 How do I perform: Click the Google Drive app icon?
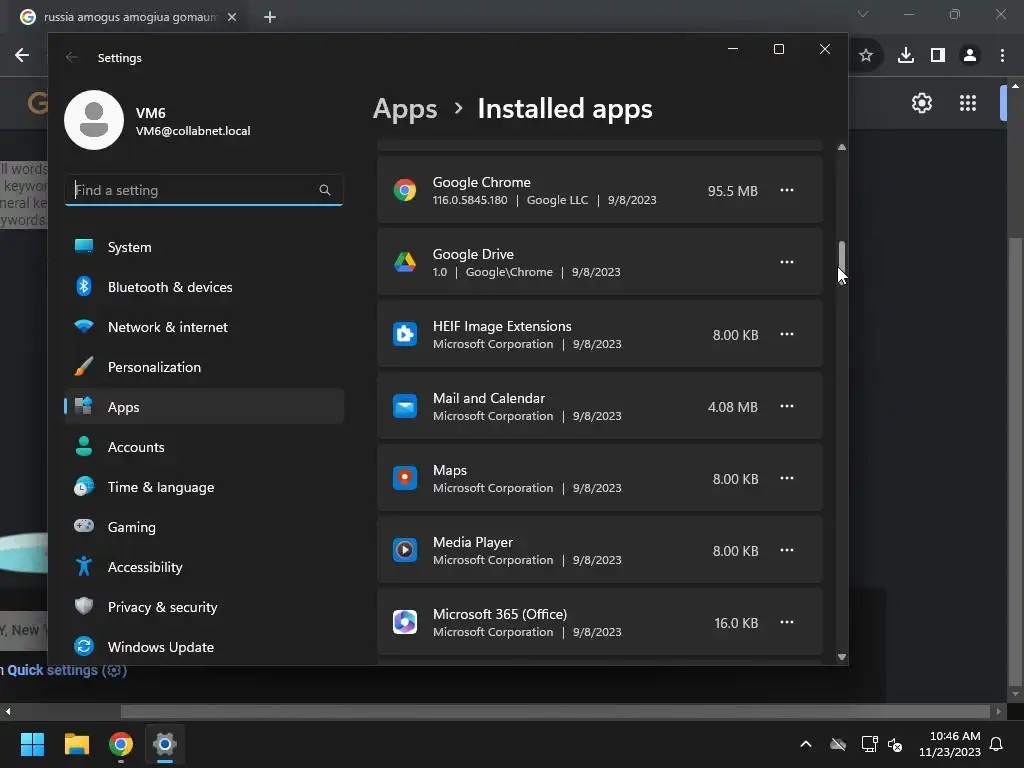[405, 262]
